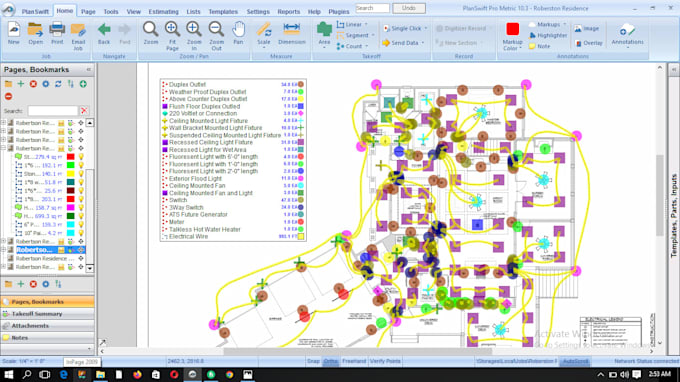The image size is (680, 382).
Task: Clear the Pages search with red X
Action: pyautogui.click(x=84, y=111)
